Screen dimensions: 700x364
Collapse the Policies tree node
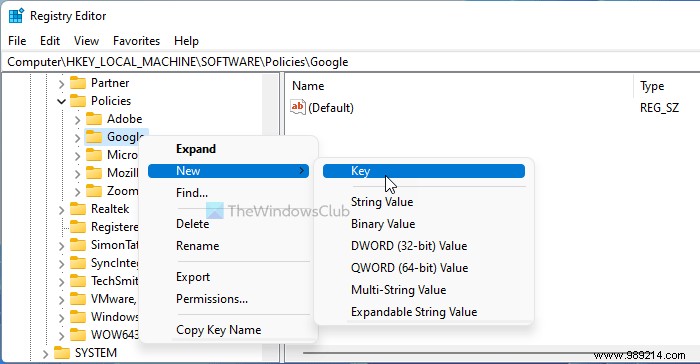click(61, 101)
